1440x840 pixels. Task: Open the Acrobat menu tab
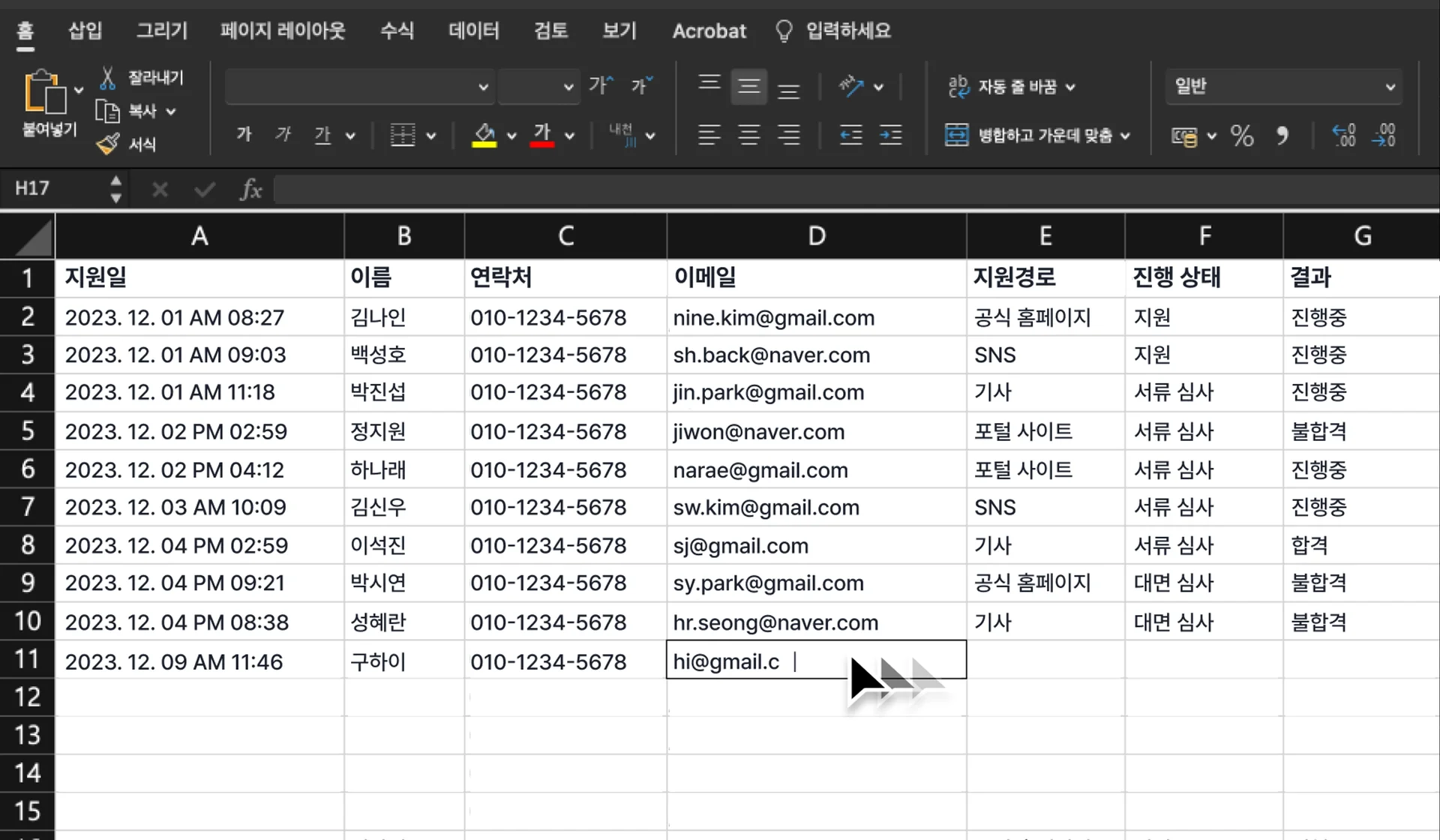pos(709,31)
